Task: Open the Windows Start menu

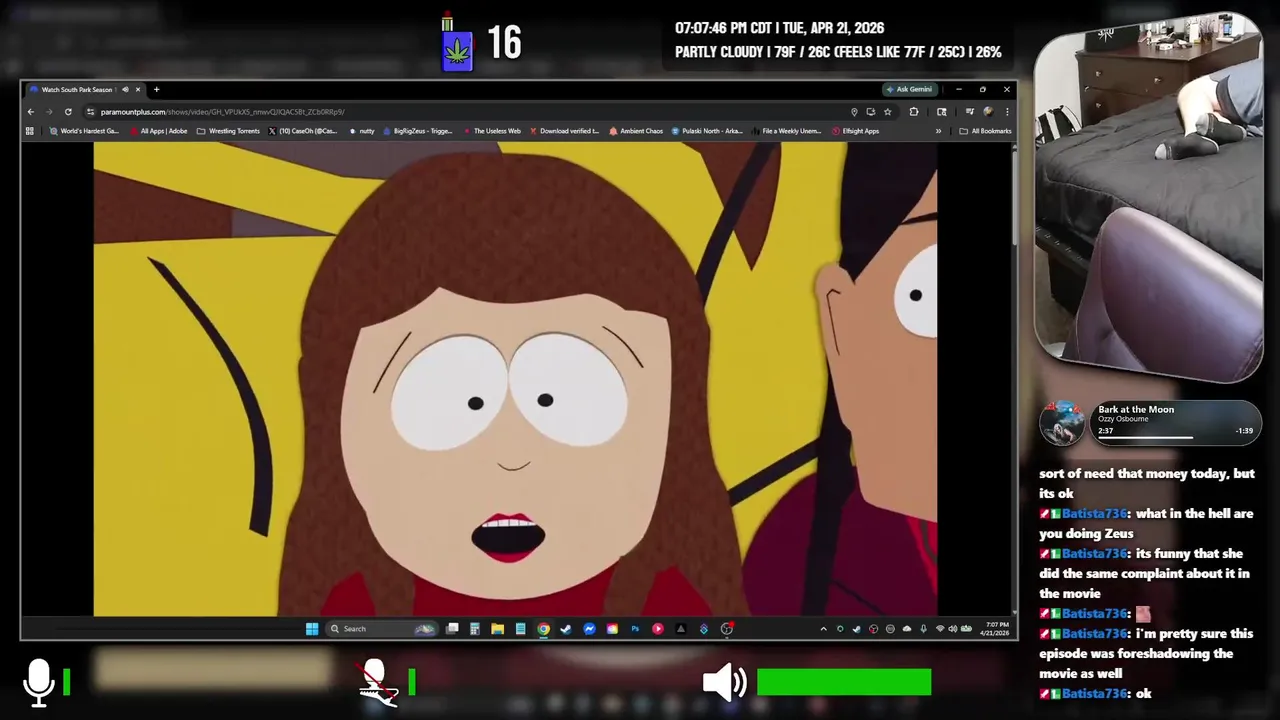Action: (x=312, y=629)
